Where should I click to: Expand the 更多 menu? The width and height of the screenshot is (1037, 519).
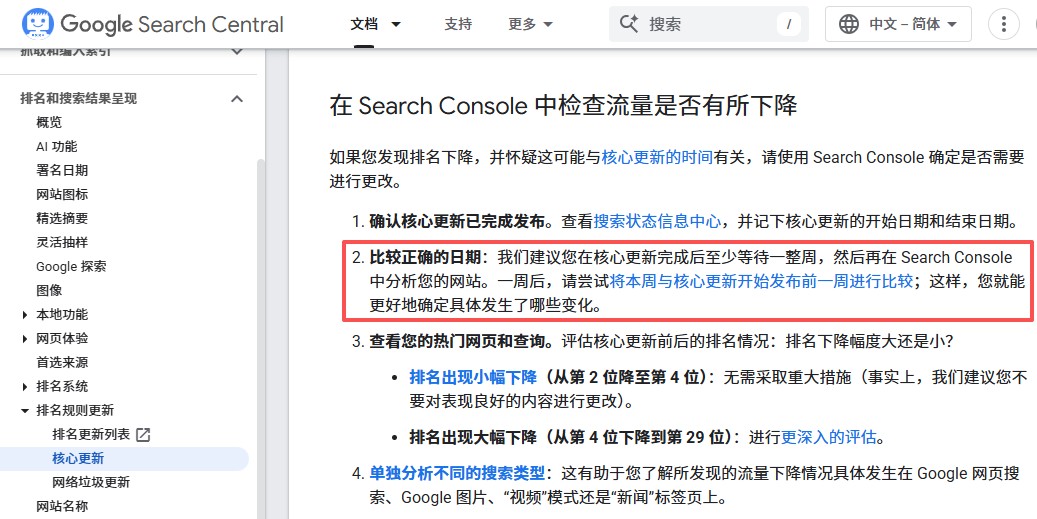click(x=530, y=24)
